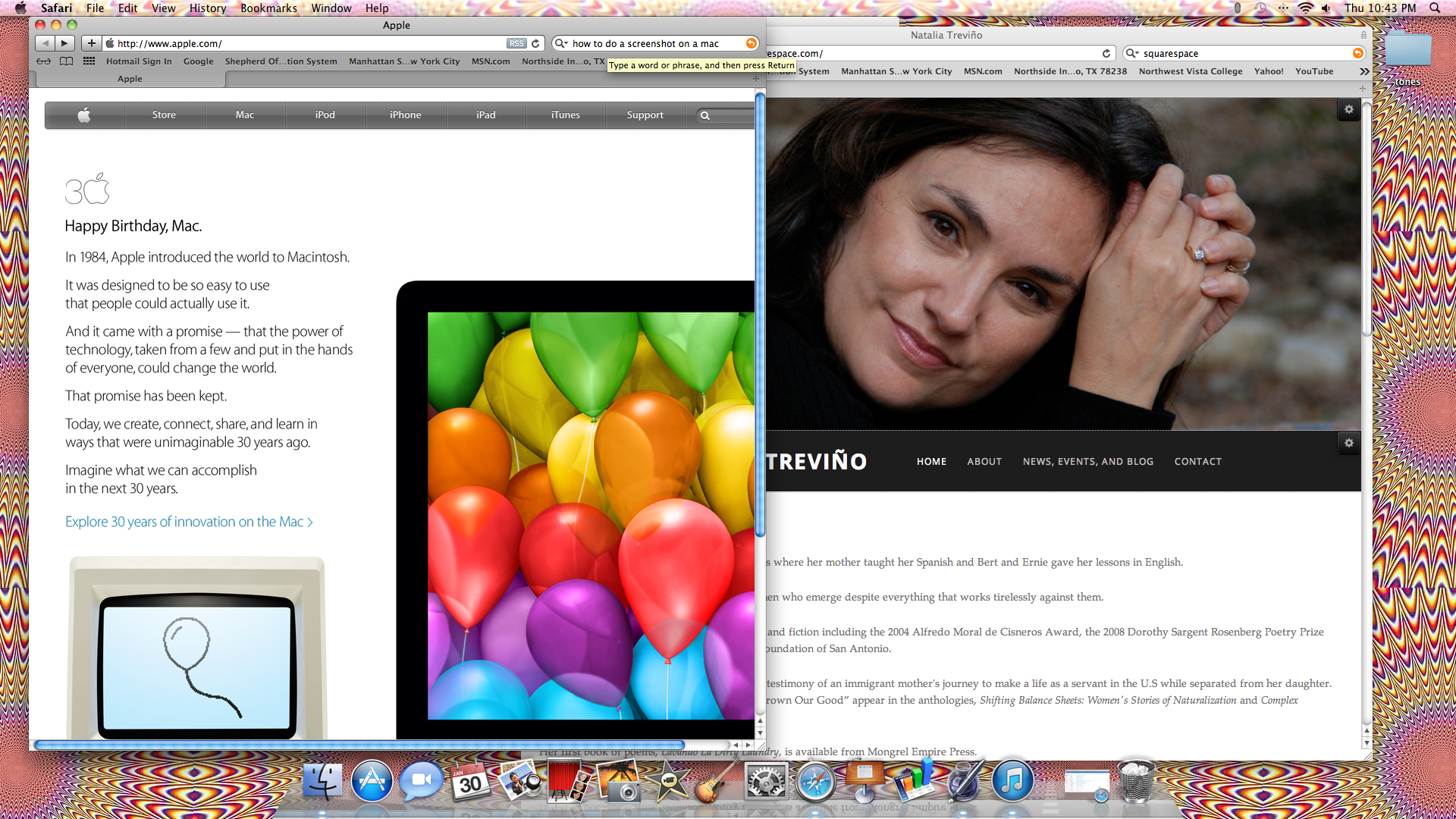Screen dimensions: 1456x819
Task: Open the iTunes section on apple.com
Action: click(566, 115)
